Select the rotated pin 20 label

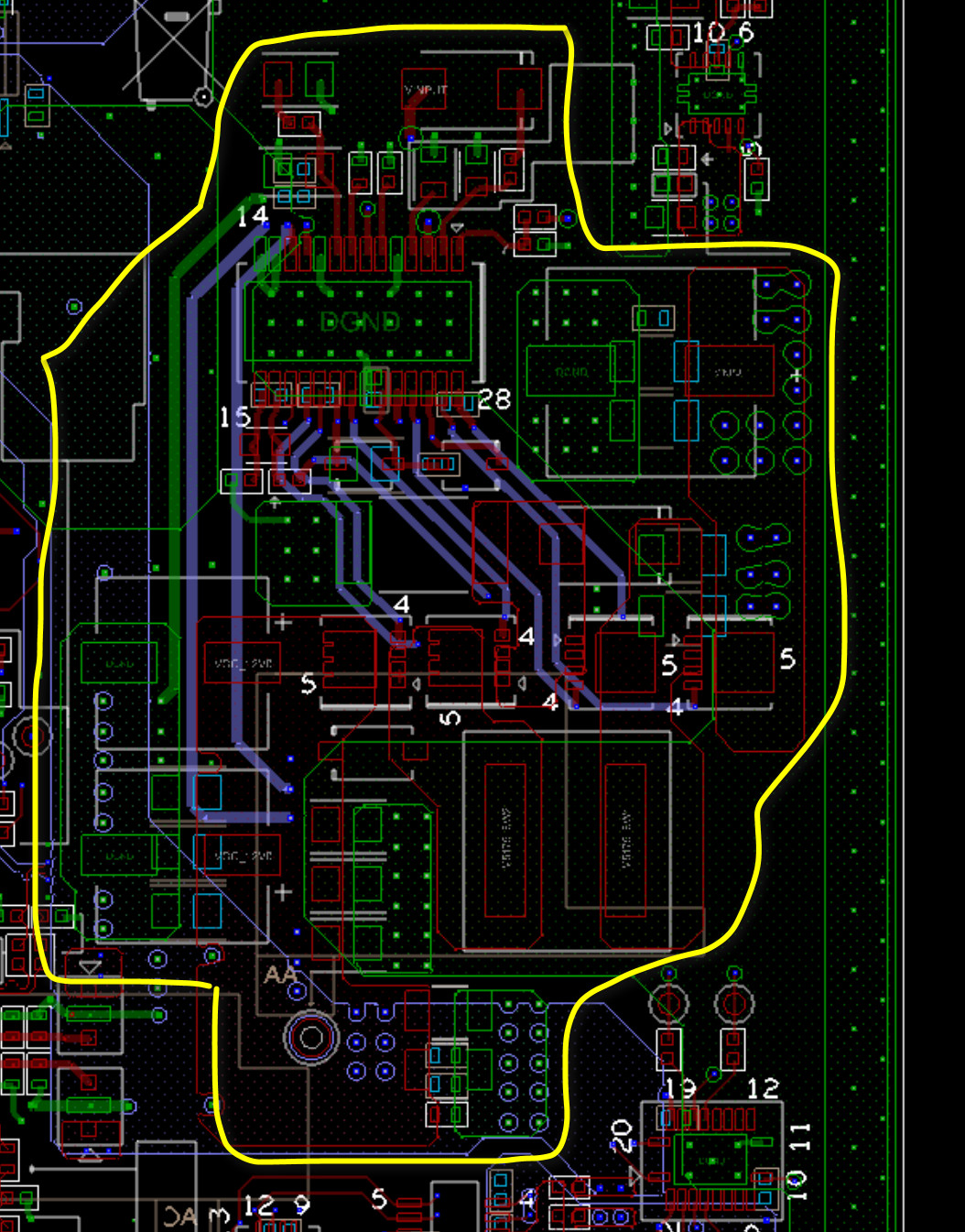pyautogui.click(x=621, y=1136)
